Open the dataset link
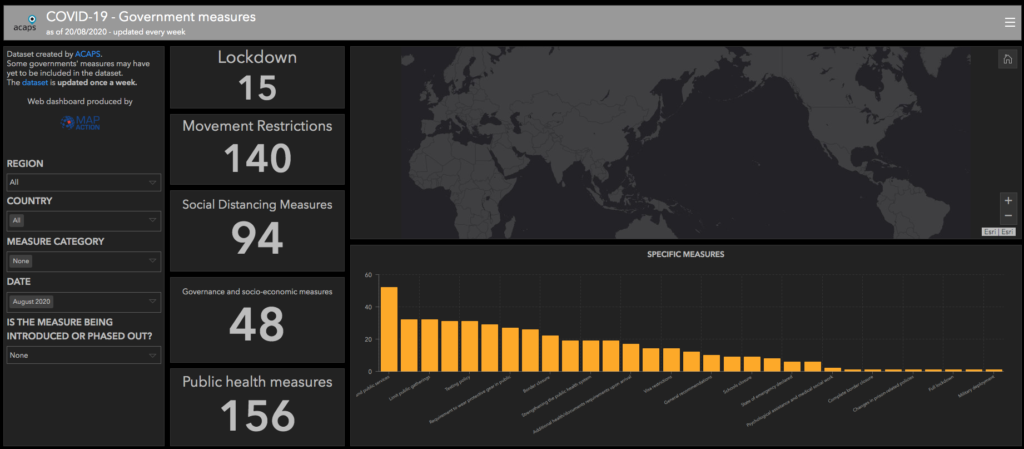Image resolution: width=1024 pixels, height=449 pixels. (x=35, y=83)
